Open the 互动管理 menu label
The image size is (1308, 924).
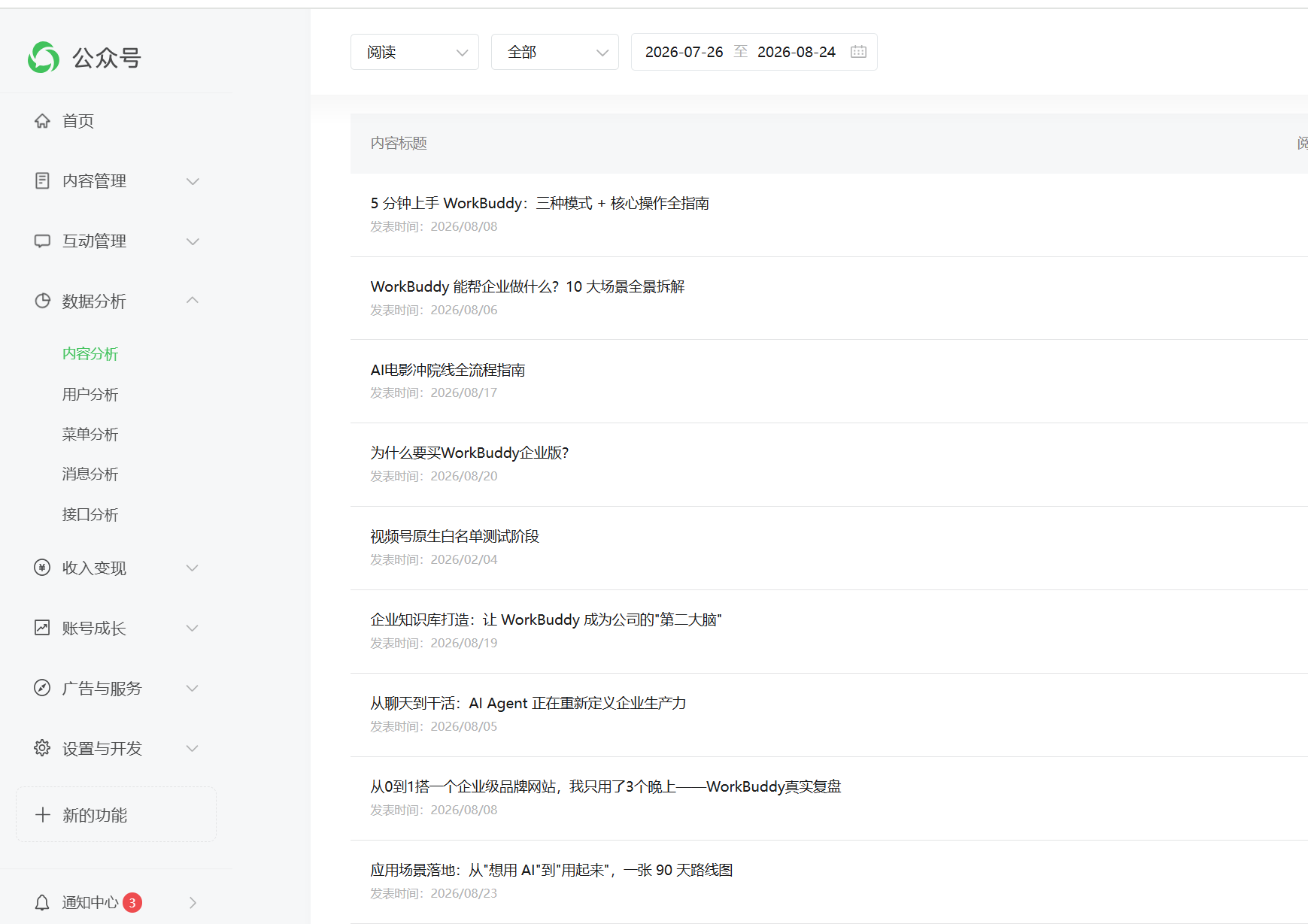pos(94,241)
